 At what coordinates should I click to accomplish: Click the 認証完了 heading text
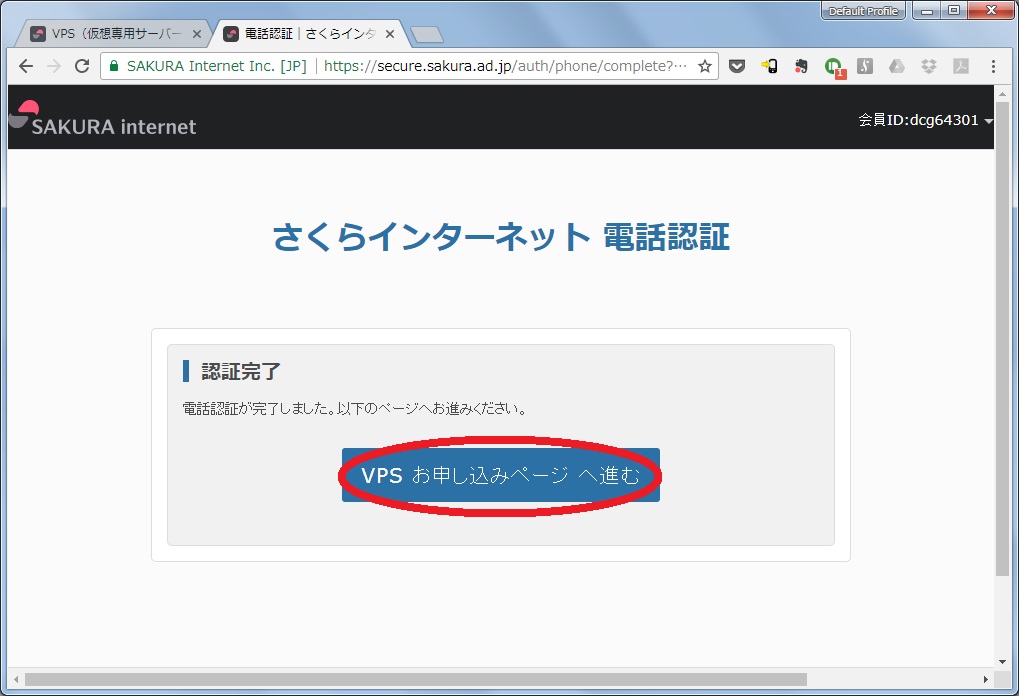[241, 372]
